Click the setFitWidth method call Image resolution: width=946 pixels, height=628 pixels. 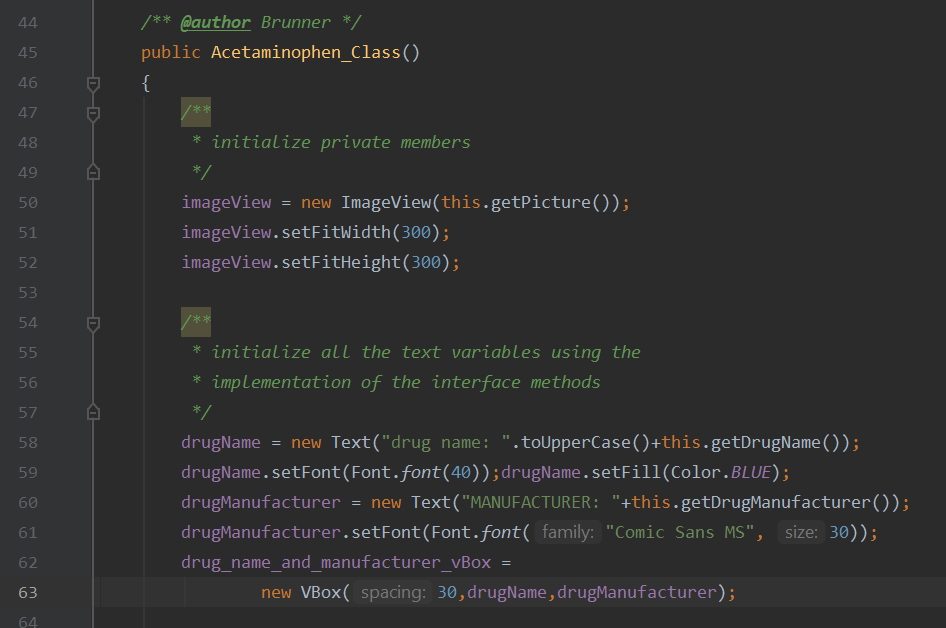tap(336, 232)
